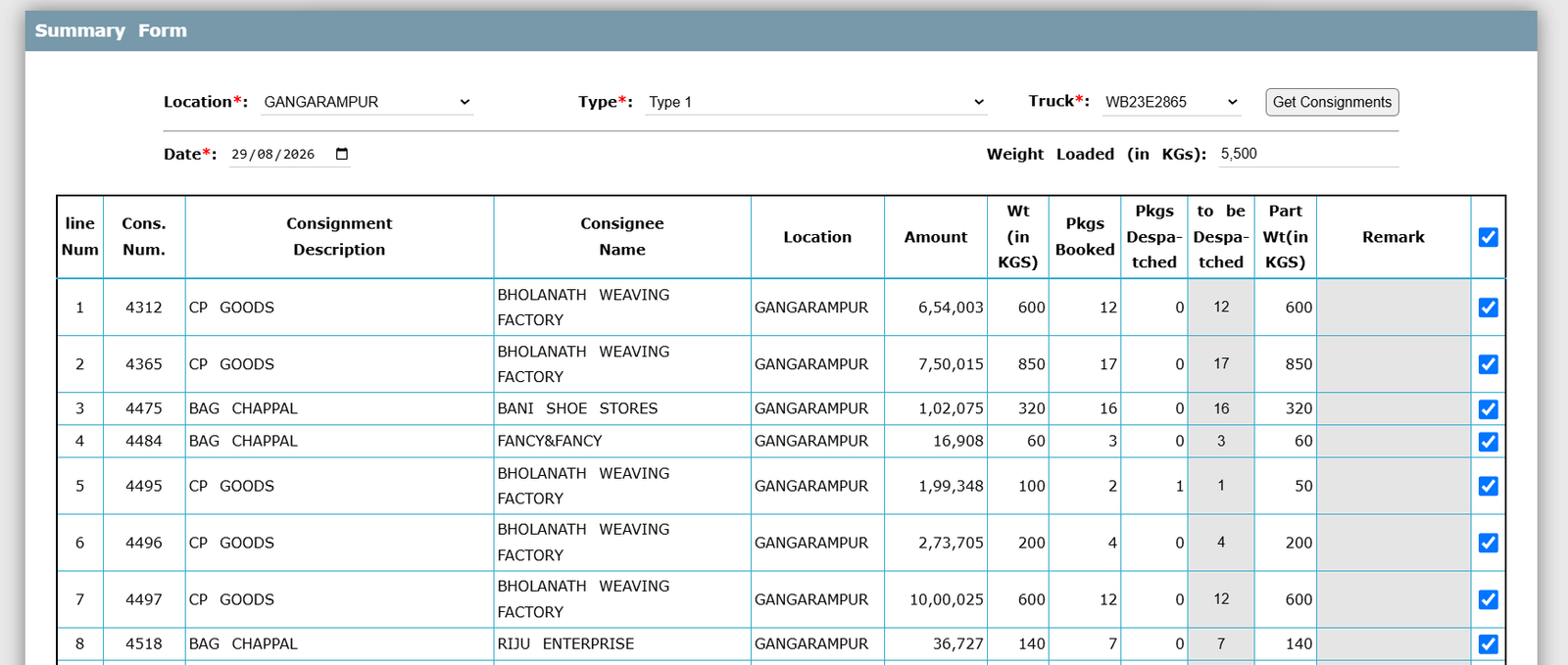
Task: Uncheck the checkbox for consignment 4497
Action: [x=1488, y=599]
